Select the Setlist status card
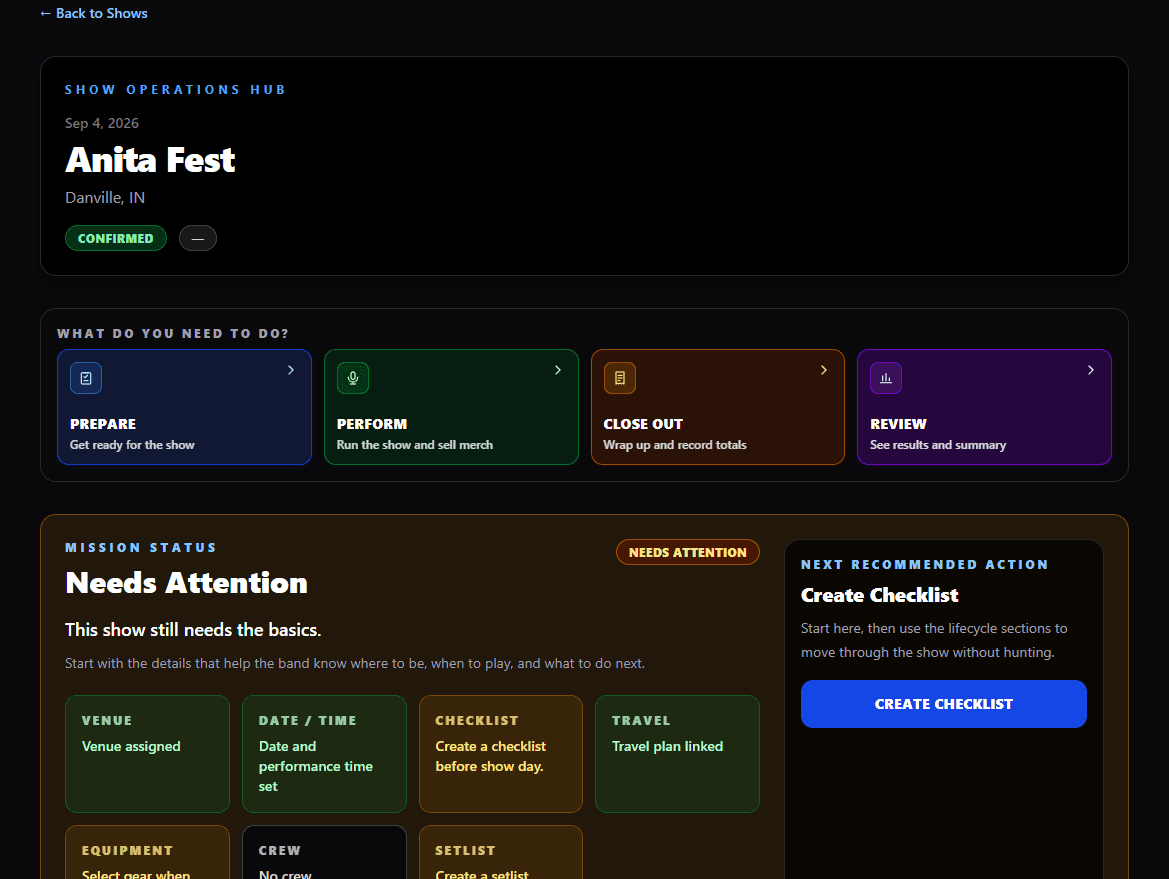 point(501,852)
